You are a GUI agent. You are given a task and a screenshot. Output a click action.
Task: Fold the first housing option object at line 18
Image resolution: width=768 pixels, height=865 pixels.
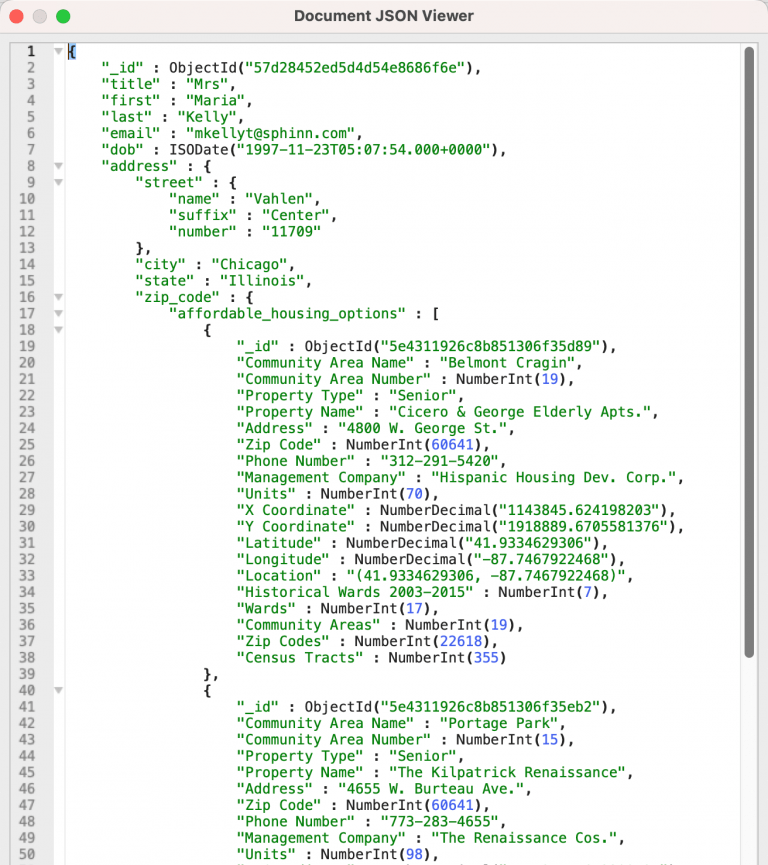[58, 329]
